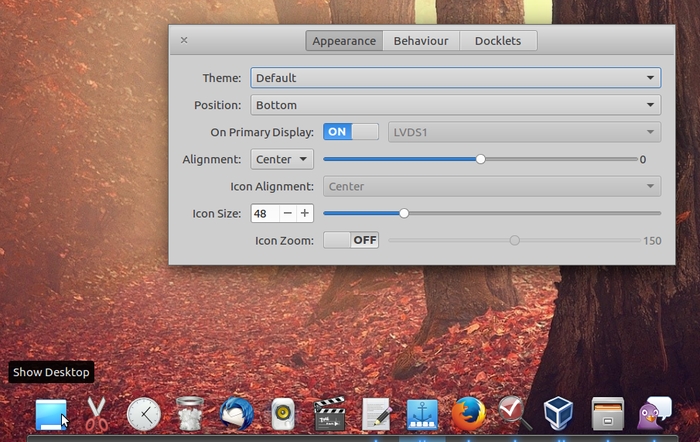Screen dimensions: 700x442
Task: Click the Icon Size slider track
Action: [530, 213]
